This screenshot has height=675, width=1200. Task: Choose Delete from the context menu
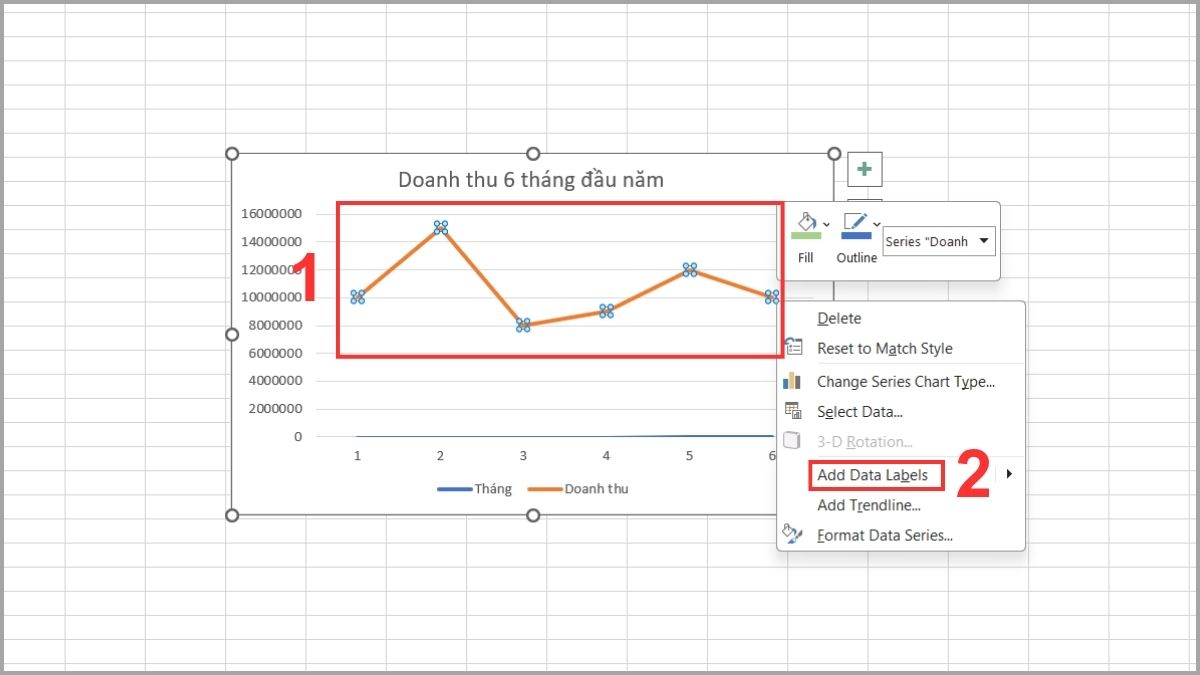(x=839, y=318)
